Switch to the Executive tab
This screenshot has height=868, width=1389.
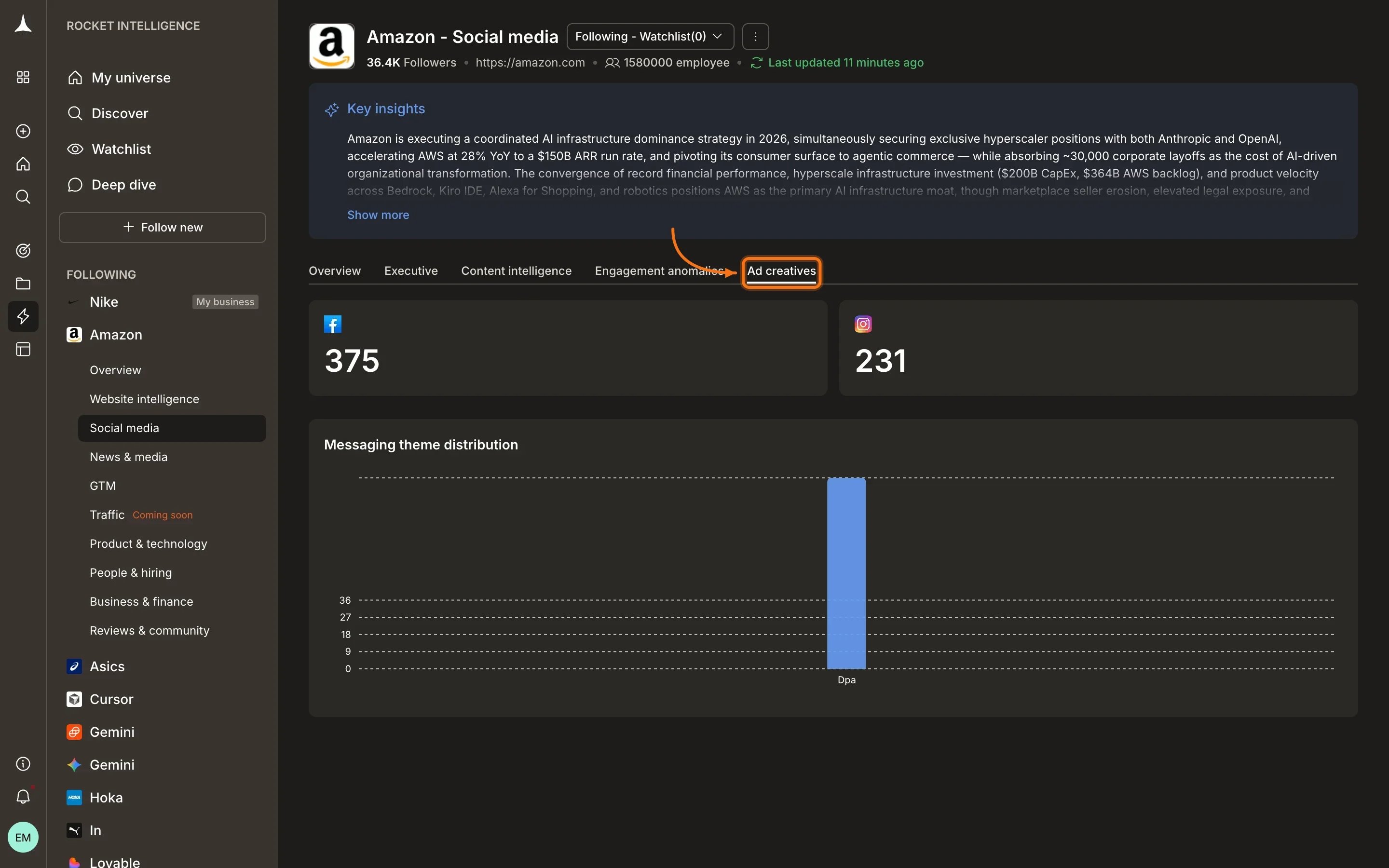point(411,271)
